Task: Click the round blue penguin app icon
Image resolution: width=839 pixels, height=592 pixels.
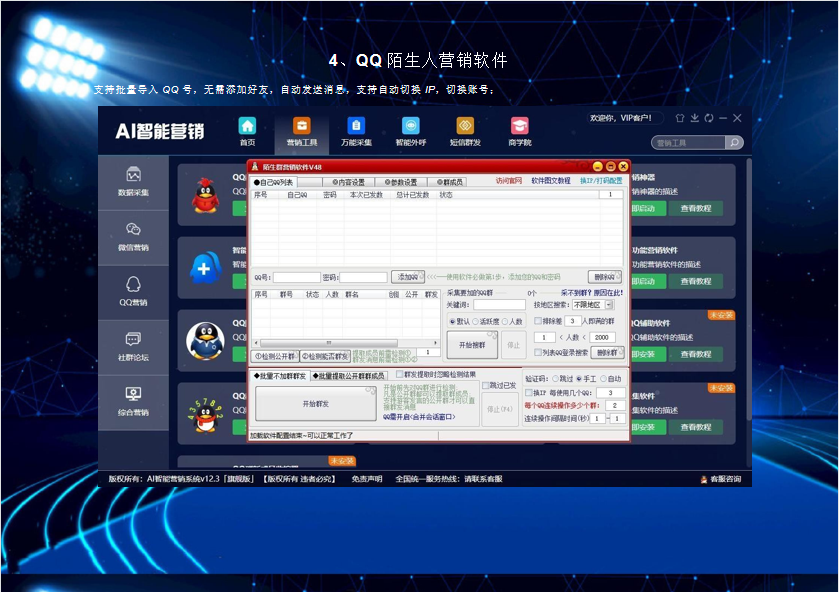Action: pos(205,340)
